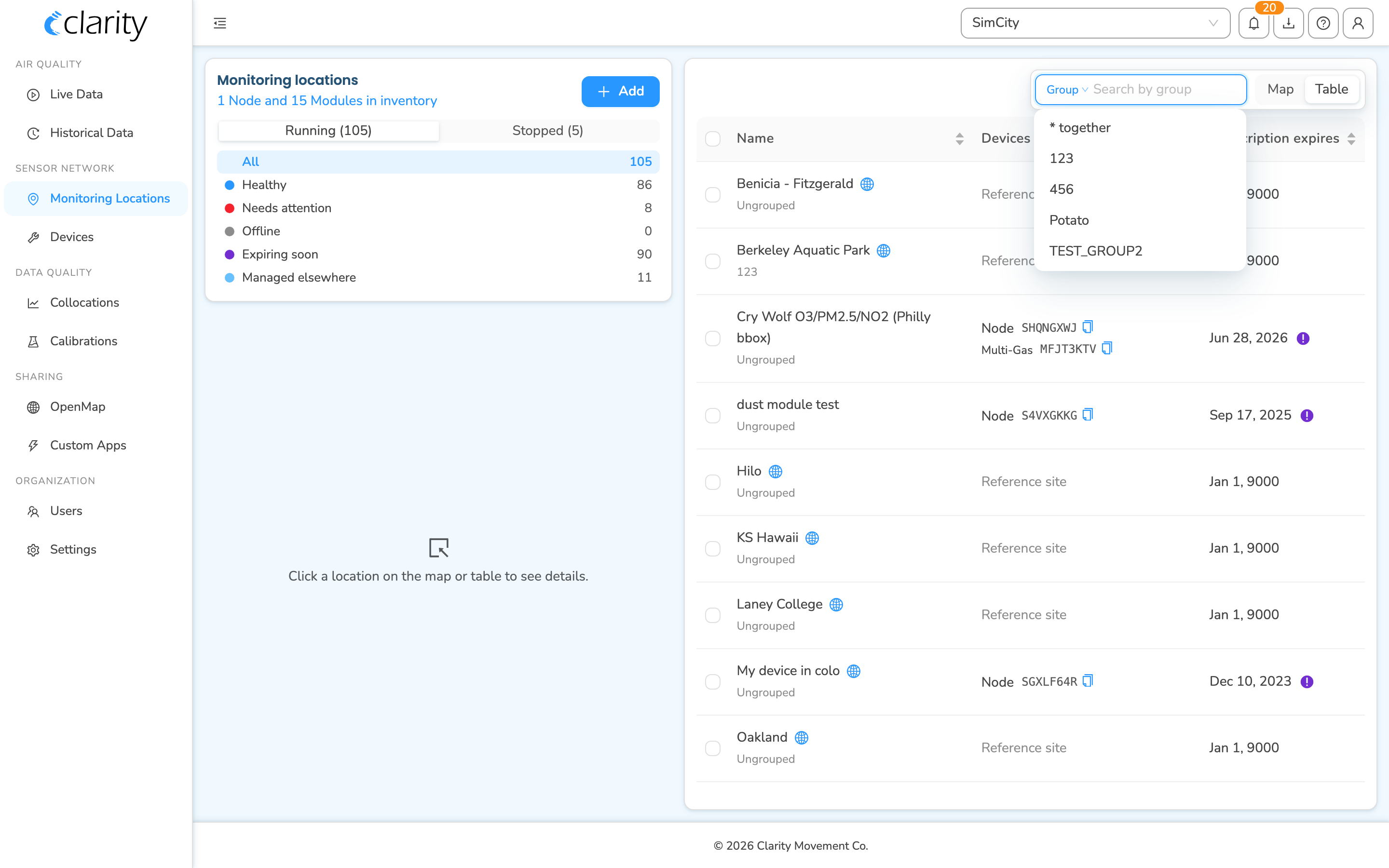
Task: Open Live Data in sidebar
Action: (96, 95)
